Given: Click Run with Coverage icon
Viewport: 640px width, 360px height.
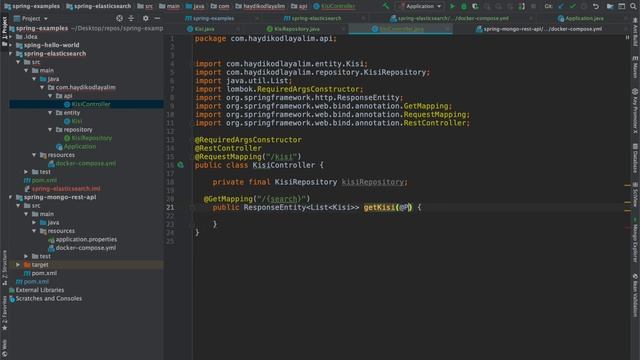Looking at the screenshot, I should tap(475, 7).
